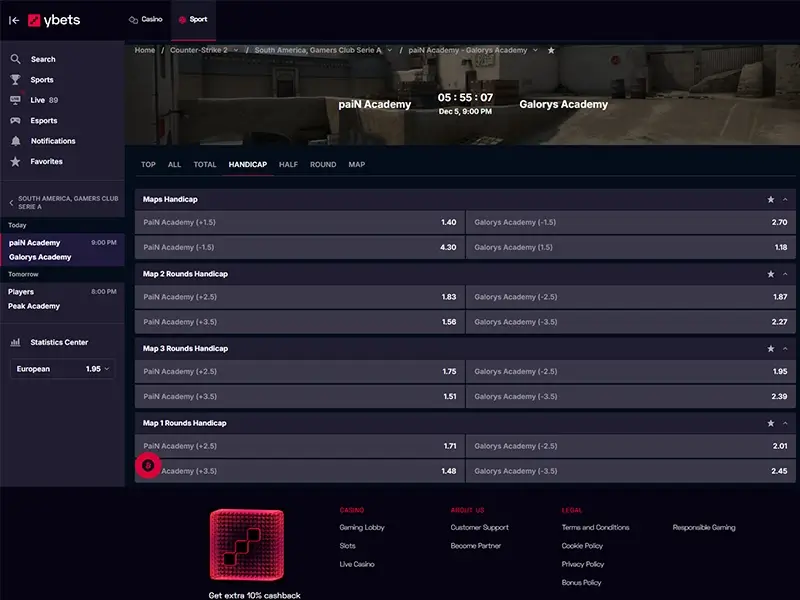Switch to the ALL markets tab

pyautogui.click(x=174, y=164)
